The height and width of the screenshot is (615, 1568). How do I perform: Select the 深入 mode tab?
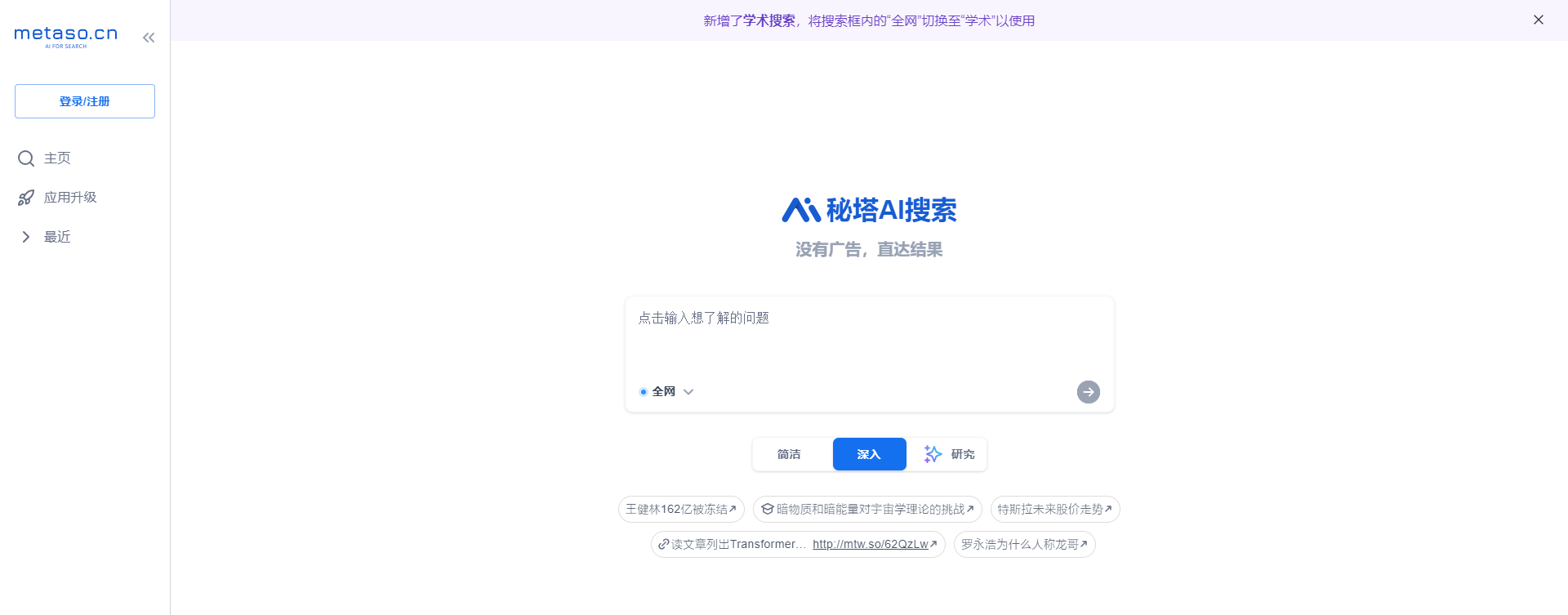[x=869, y=454]
